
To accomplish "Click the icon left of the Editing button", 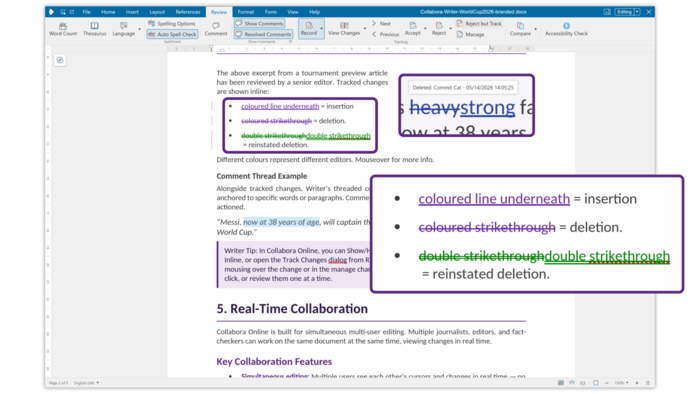I will [607, 12].
